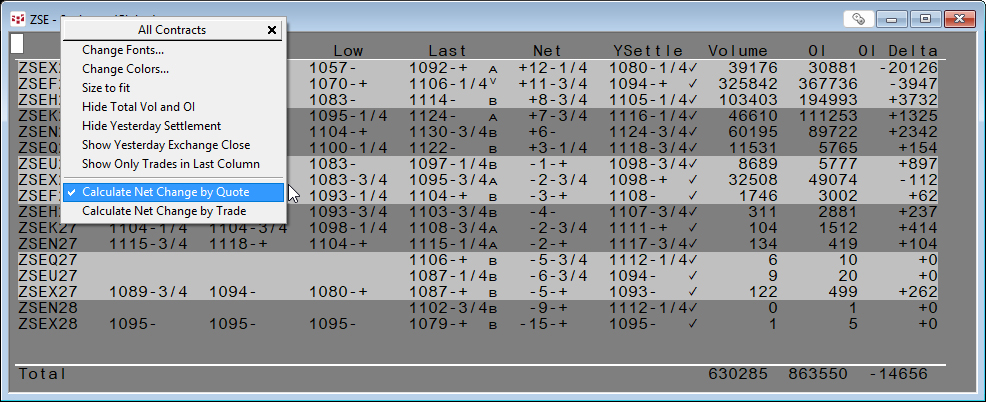Viewport: 986px width, 402px height.
Task: Click the white input box at top left
Action: 17,44
